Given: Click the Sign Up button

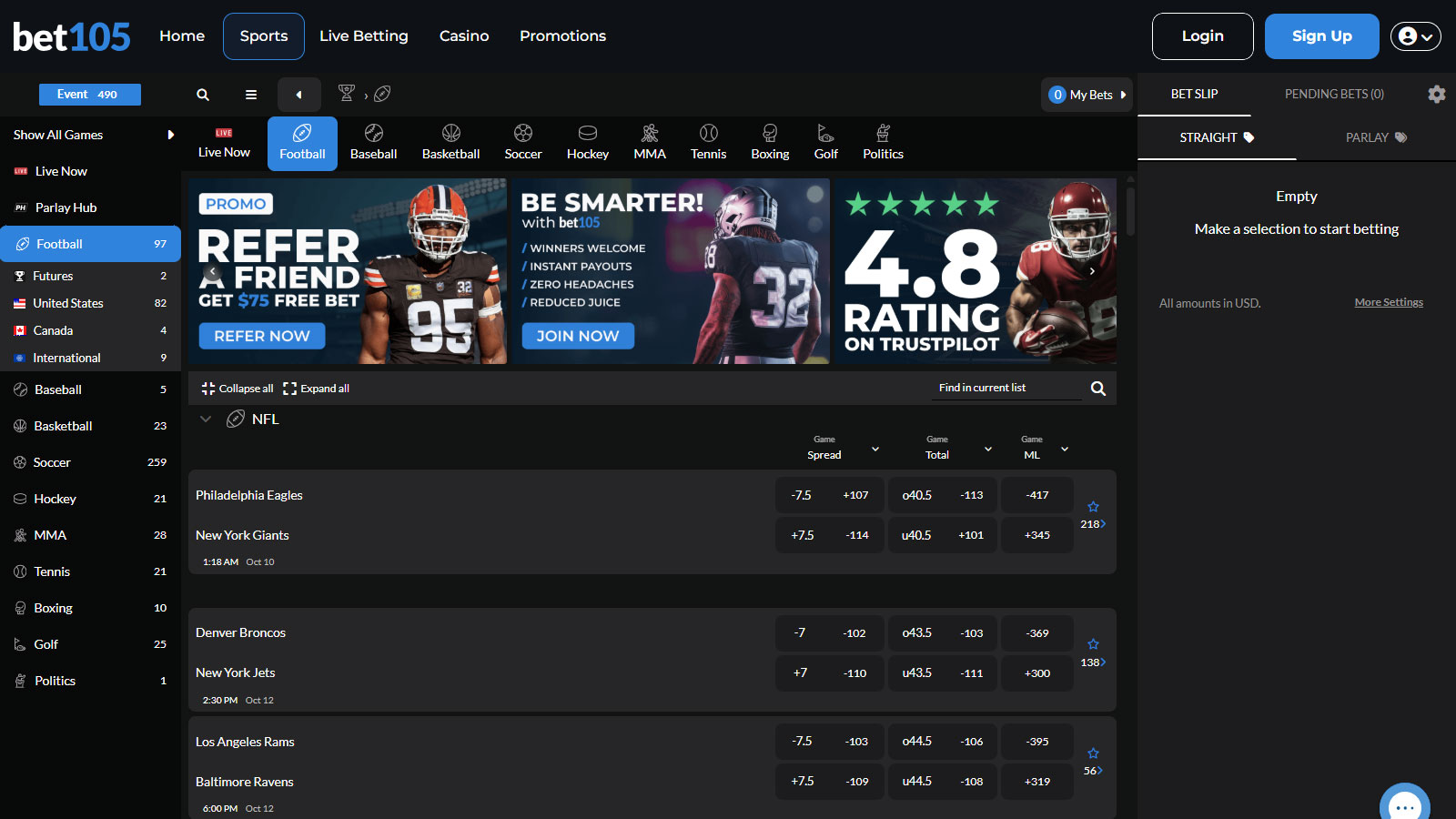Looking at the screenshot, I should (x=1321, y=36).
